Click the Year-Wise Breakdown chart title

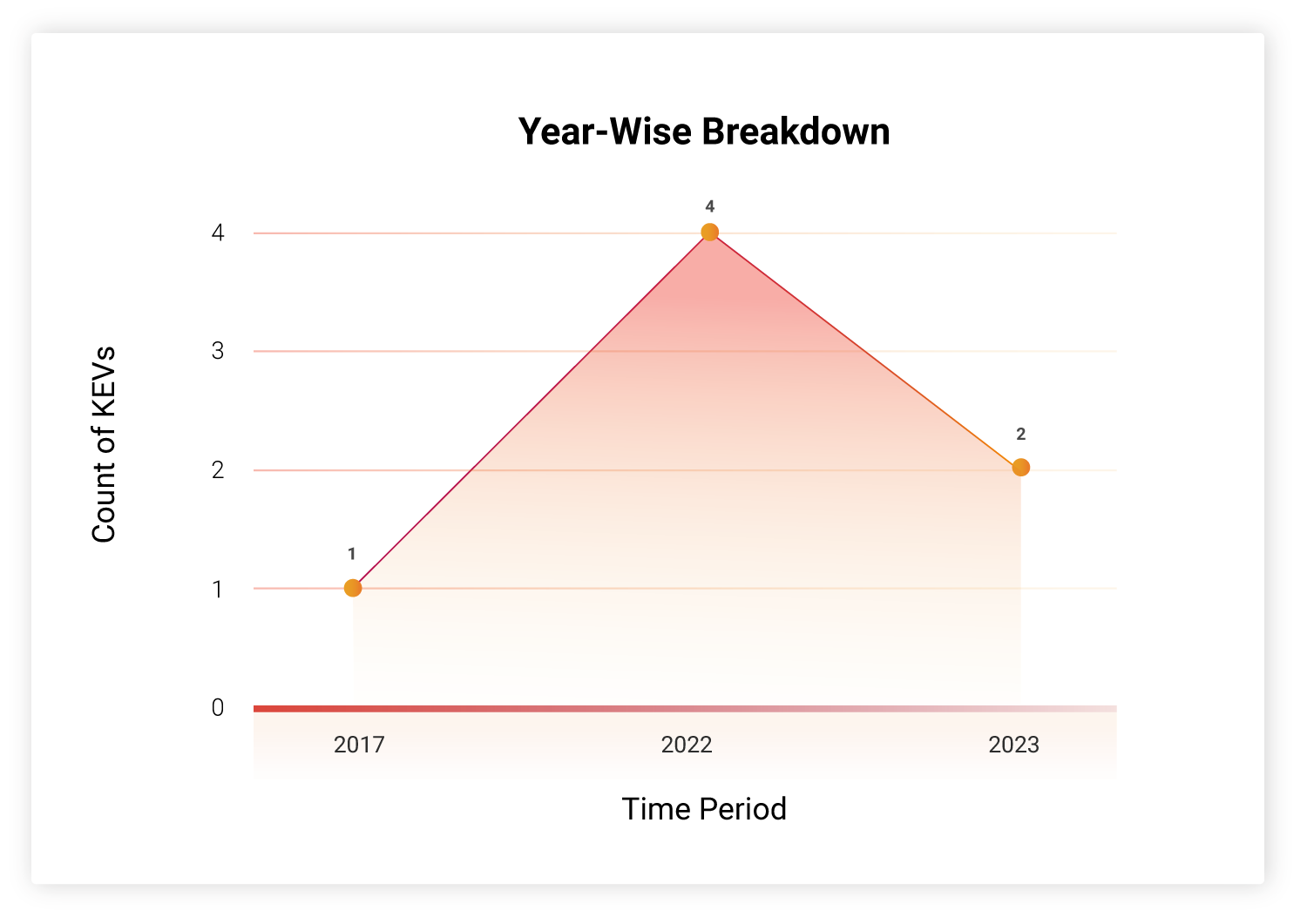tap(704, 132)
